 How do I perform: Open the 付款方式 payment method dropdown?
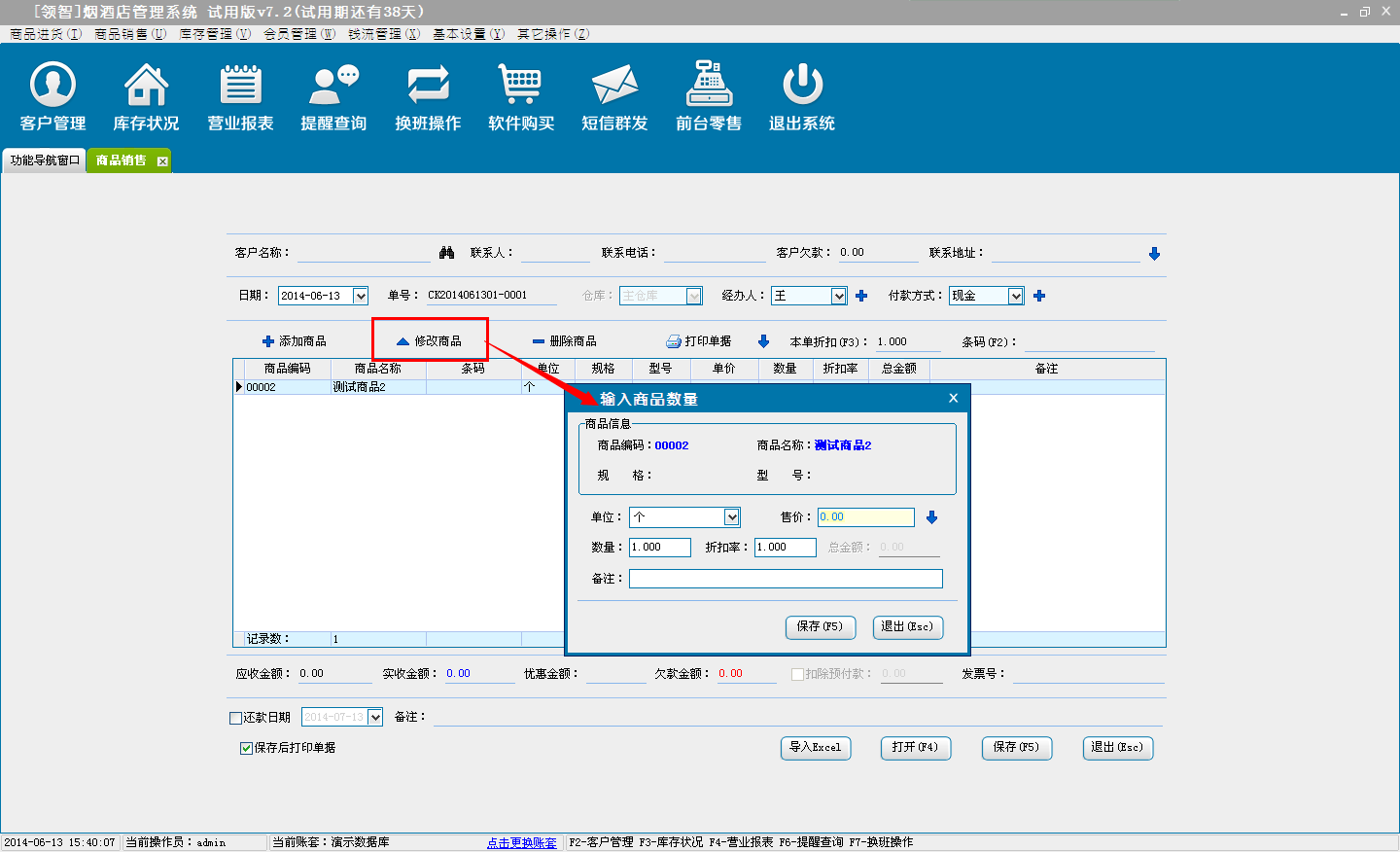(x=1015, y=296)
